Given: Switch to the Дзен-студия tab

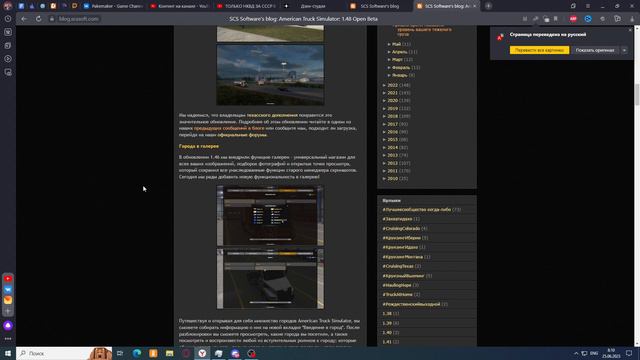Looking at the screenshot, I should pyautogui.click(x=313, y=6).
